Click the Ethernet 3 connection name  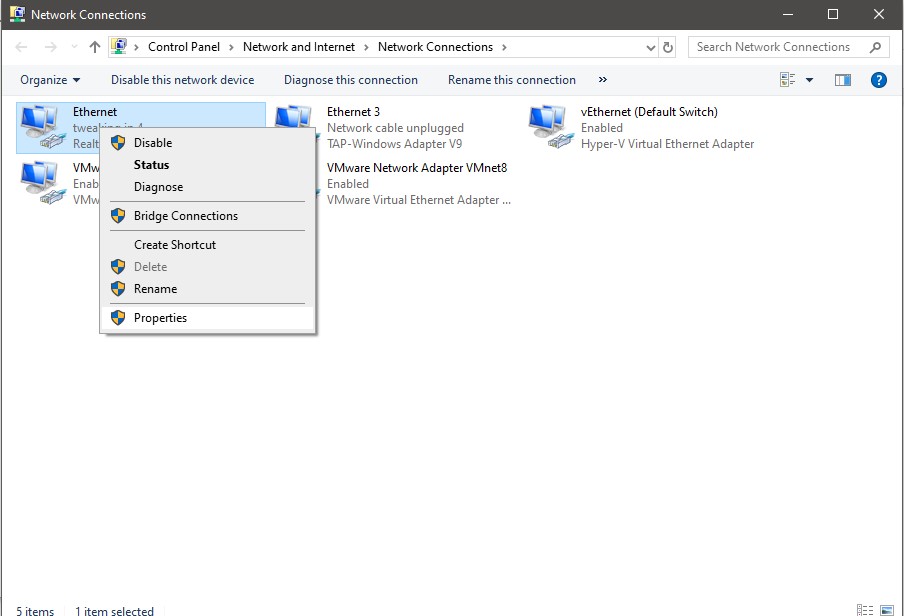point(353,112)
